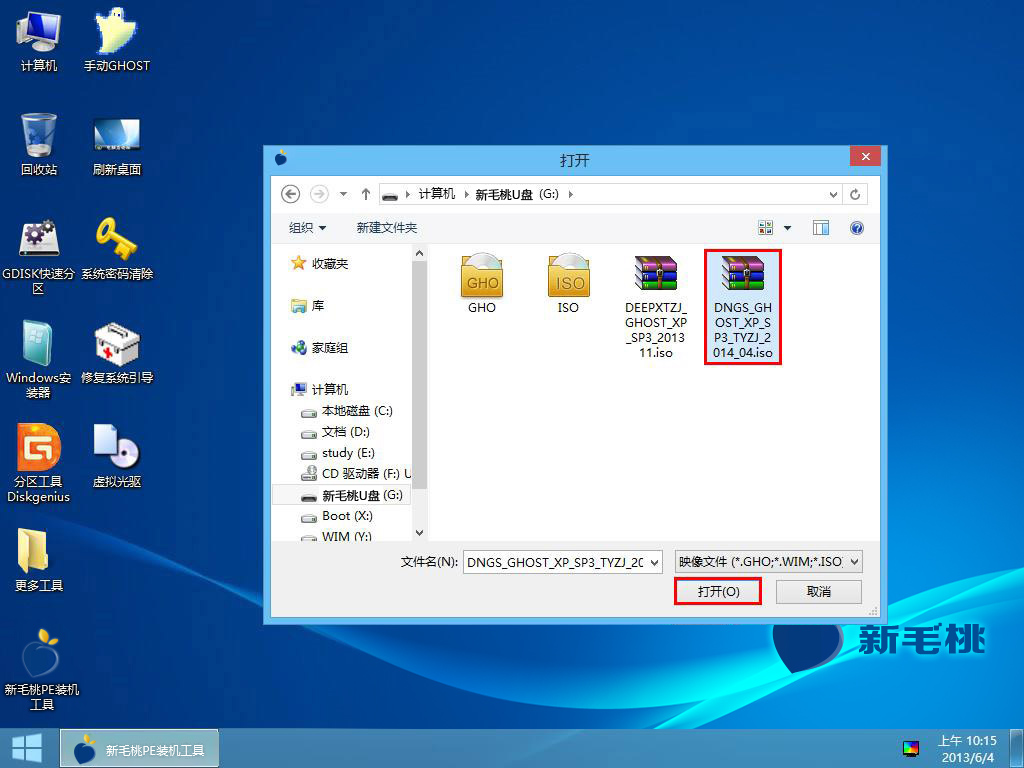The width and height of the screenshot is (1024, 768).
Task: Select 文档 (D:) drive in navigation pane
Action: click(x=336, y=432)
